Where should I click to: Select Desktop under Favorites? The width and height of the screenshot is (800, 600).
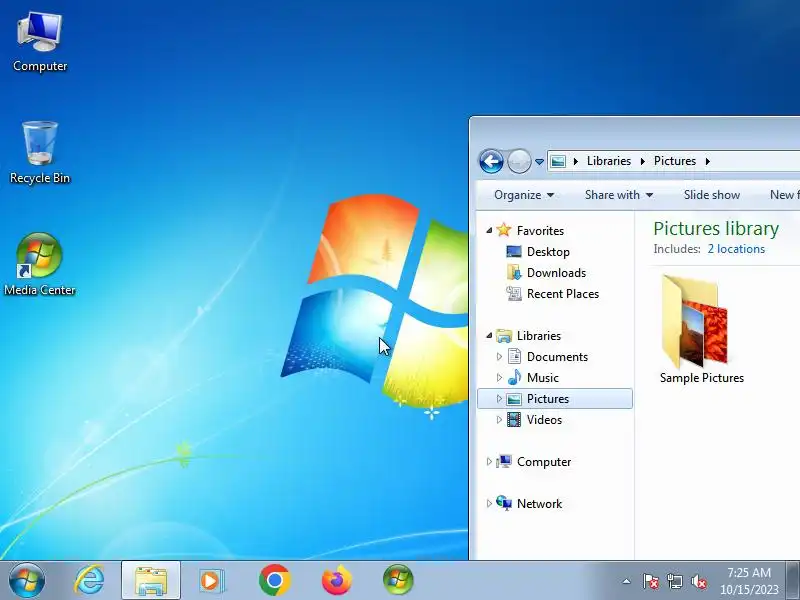pyautogui.click(x=548, y=252)
